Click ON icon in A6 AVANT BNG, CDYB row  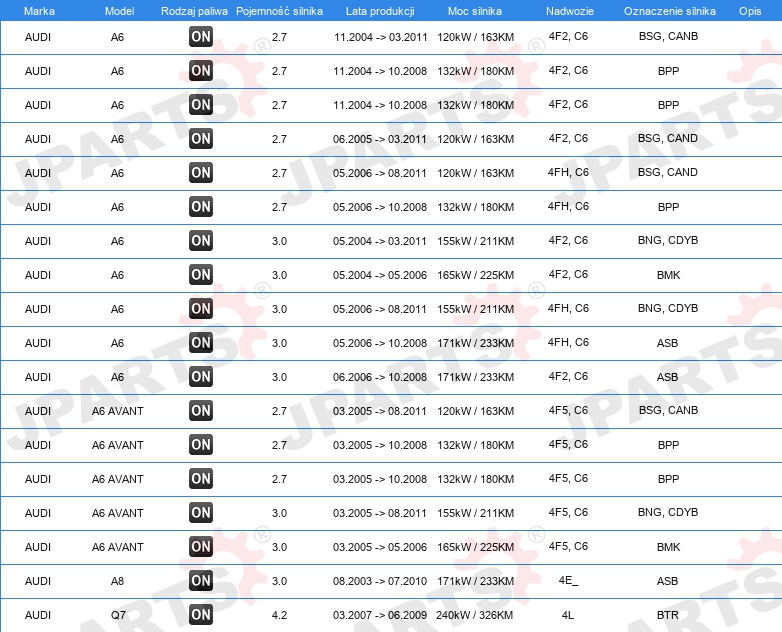pos(201,513)
